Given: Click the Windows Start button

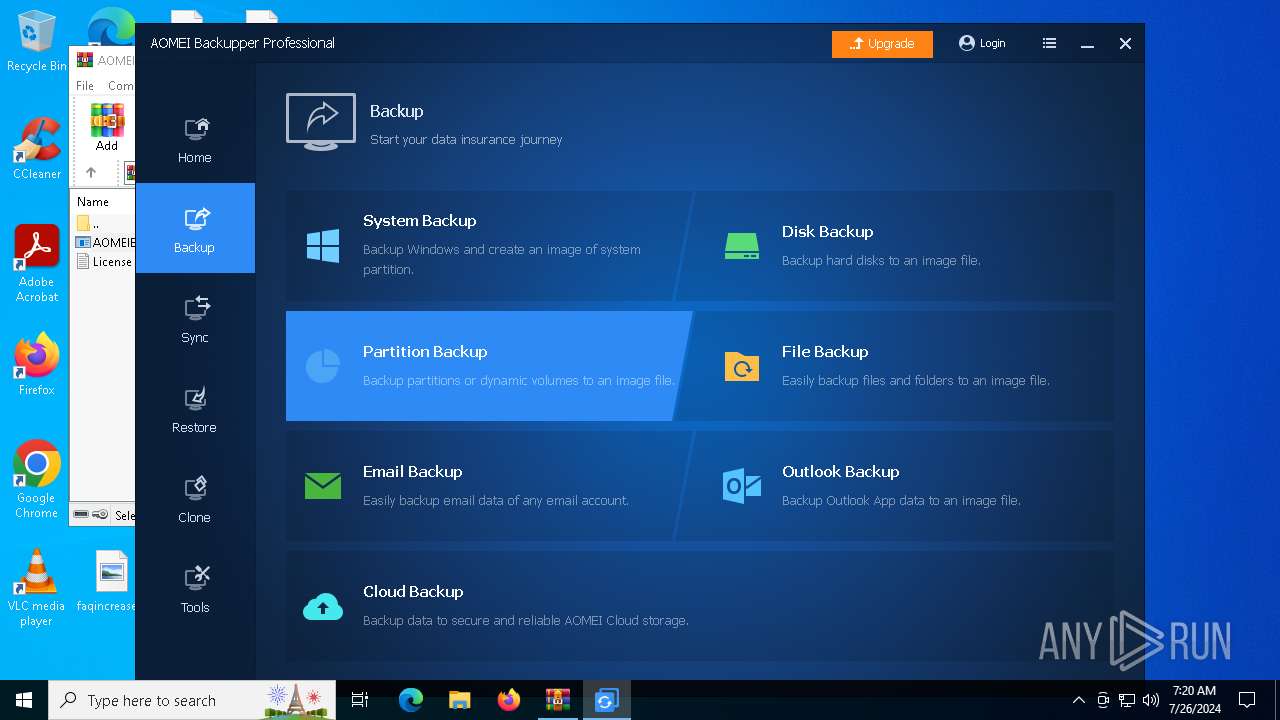Looking at the screenshot, I should pyautogui.click(x=24, y=701).
